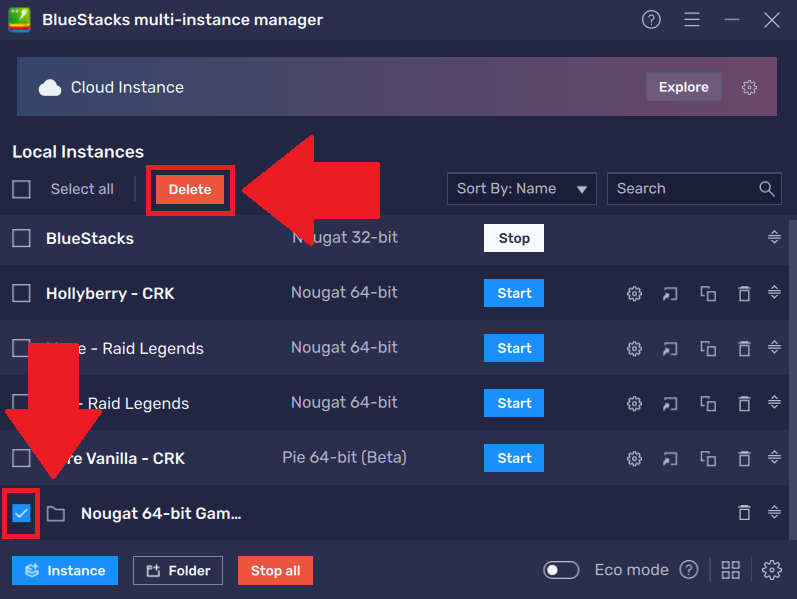Viewport: 797px width, 599px height.
Task: Start the Hollyberry - CRK instance
Action: 514,293
